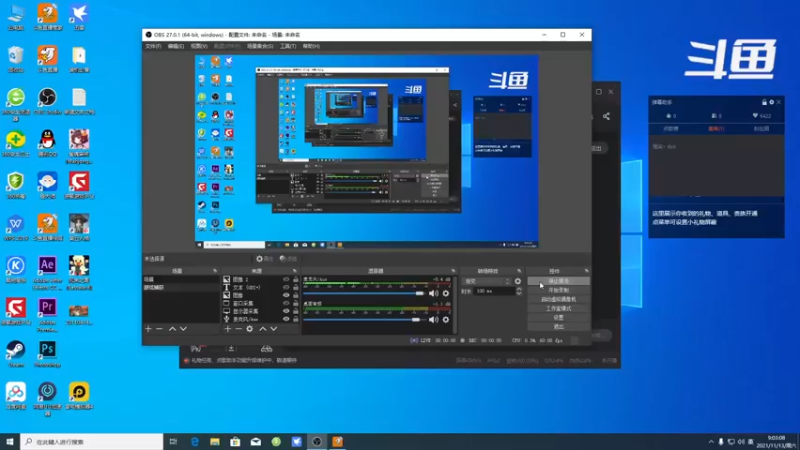Move selected source up with arrow
The height and width of the screenshot is (450, 800).
[x=263, y=329]
